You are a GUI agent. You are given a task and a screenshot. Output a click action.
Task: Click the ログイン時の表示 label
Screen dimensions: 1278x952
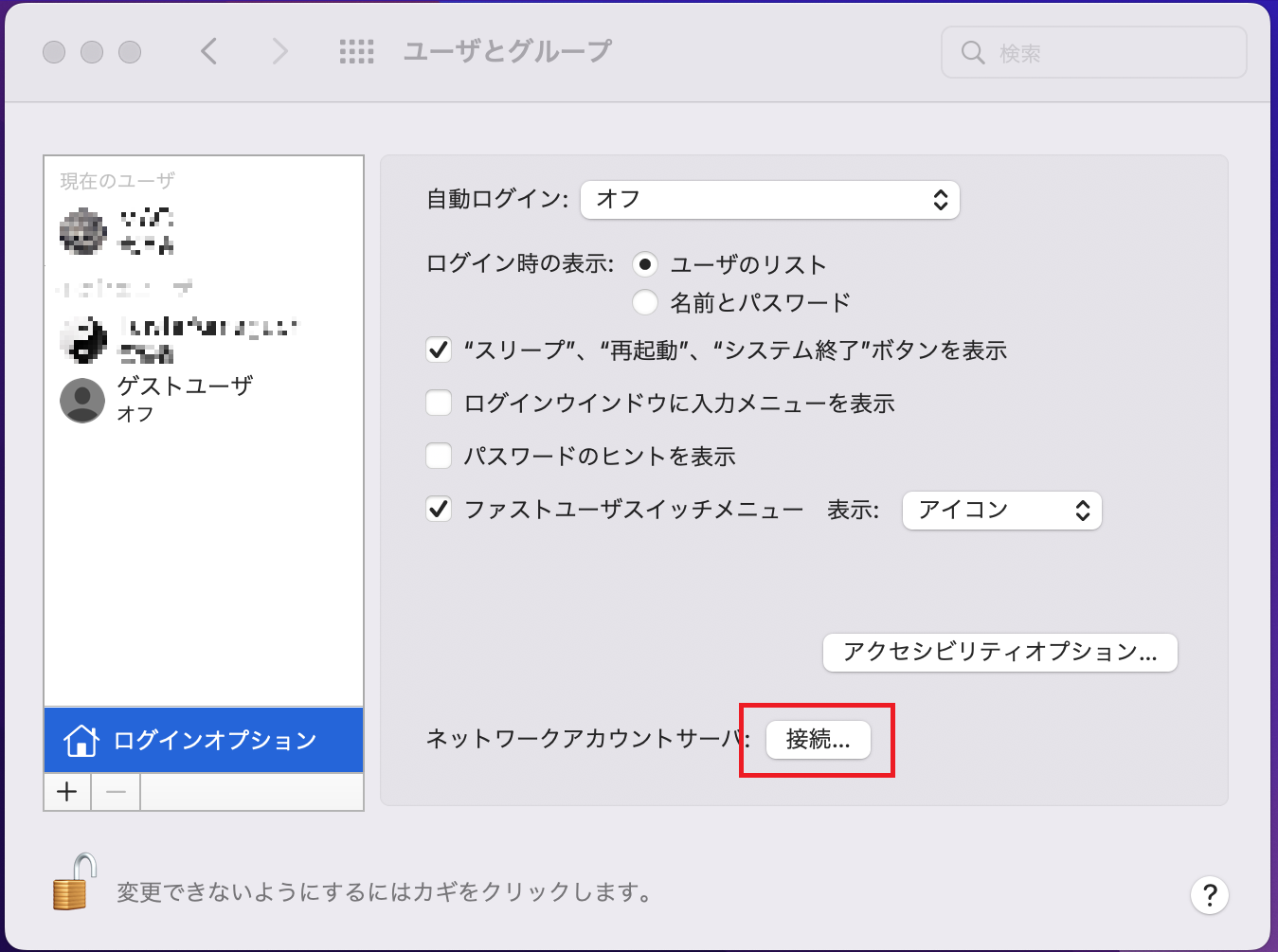(x=520, y=263)
